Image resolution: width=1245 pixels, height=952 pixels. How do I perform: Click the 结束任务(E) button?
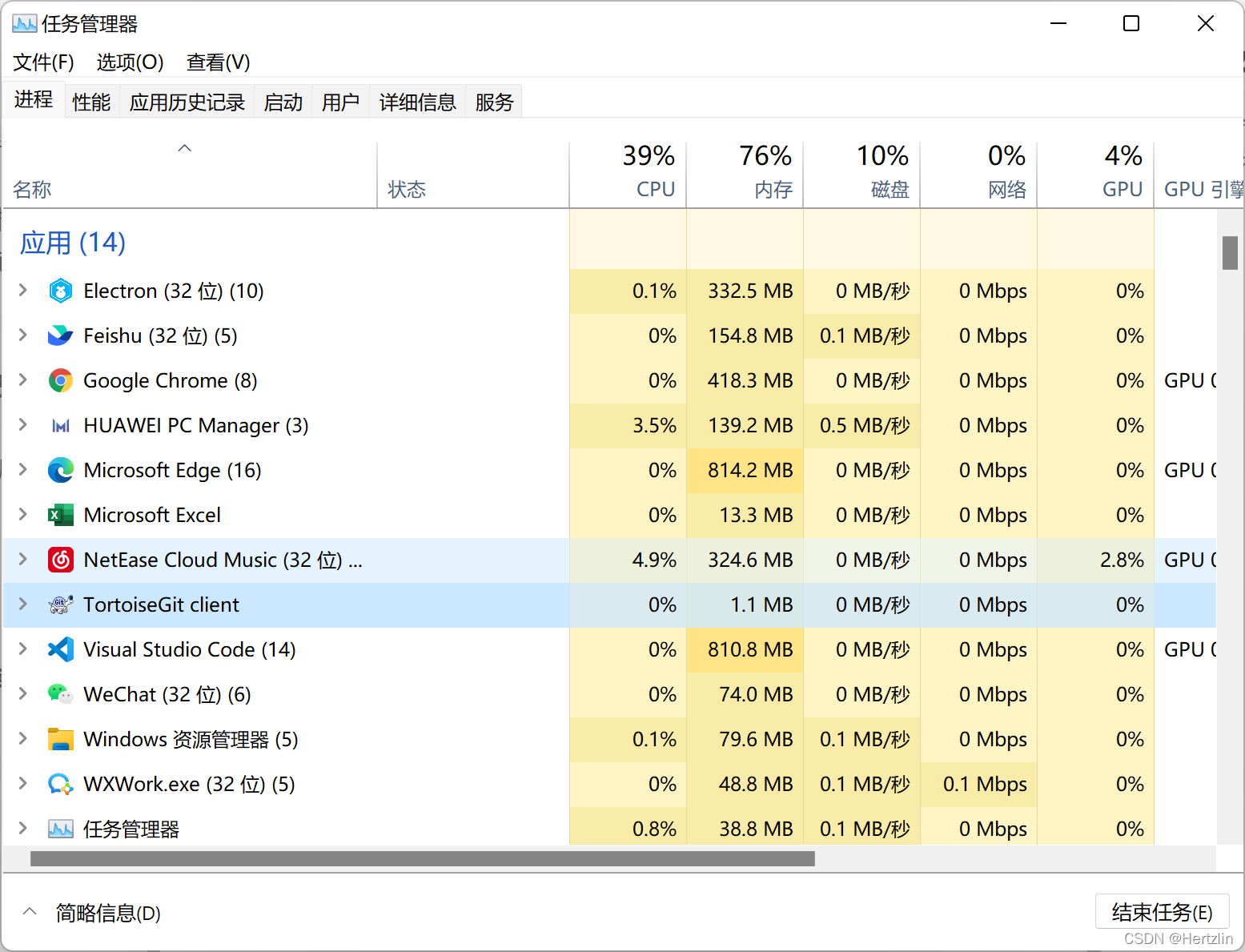tap(1162, 912)
